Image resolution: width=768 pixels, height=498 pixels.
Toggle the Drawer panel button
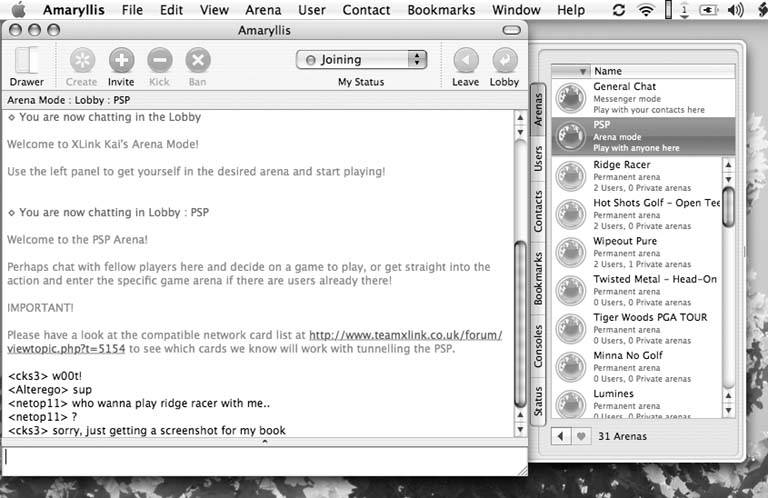point(27,60)
